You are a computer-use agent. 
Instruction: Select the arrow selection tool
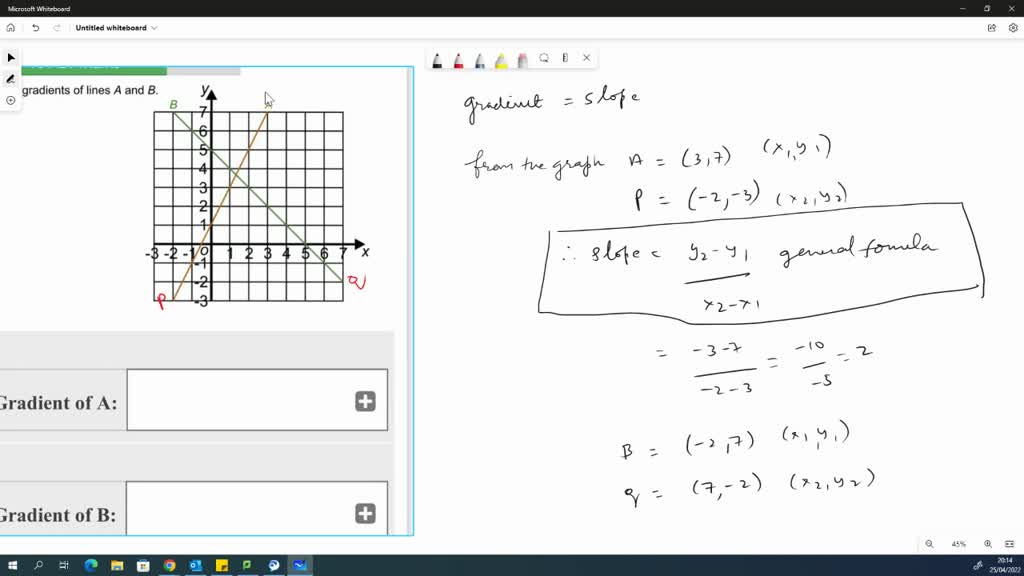click(x=10, y=57)
